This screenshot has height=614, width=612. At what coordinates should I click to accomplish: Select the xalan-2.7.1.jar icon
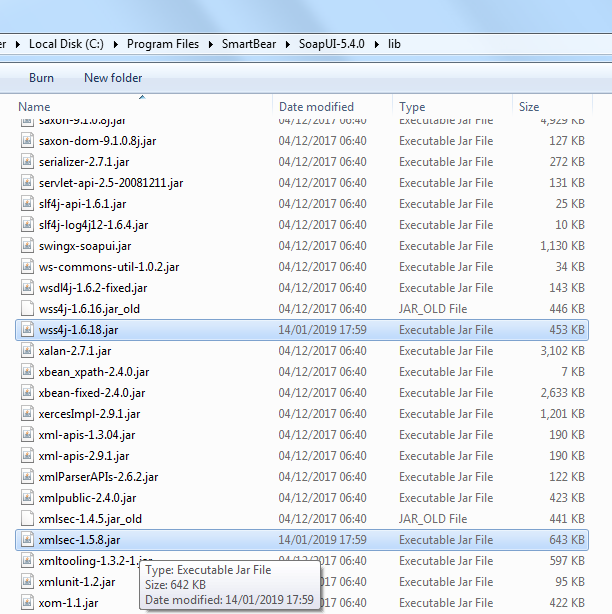(x=27, y=350)
